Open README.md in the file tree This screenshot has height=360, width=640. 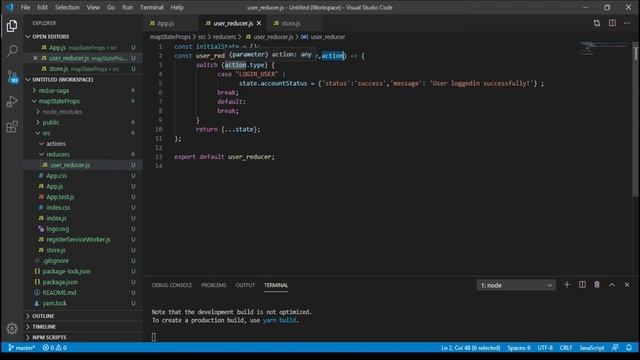point(59,292)
